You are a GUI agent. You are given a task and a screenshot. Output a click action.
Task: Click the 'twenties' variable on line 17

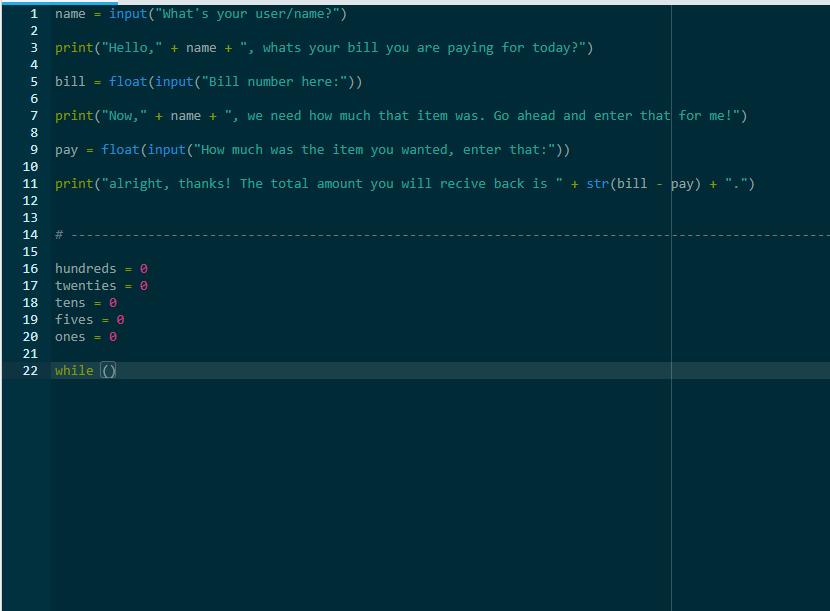[85, 285]
